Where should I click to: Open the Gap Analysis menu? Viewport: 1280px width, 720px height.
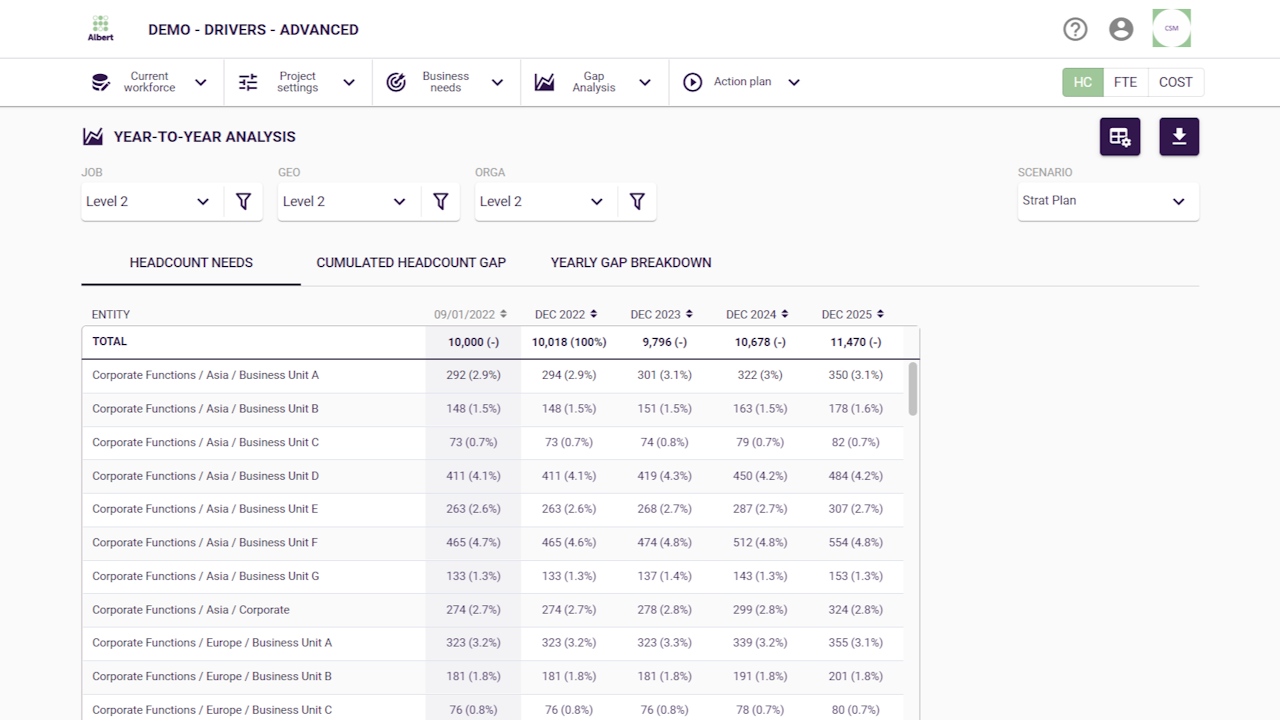(593, 82)
